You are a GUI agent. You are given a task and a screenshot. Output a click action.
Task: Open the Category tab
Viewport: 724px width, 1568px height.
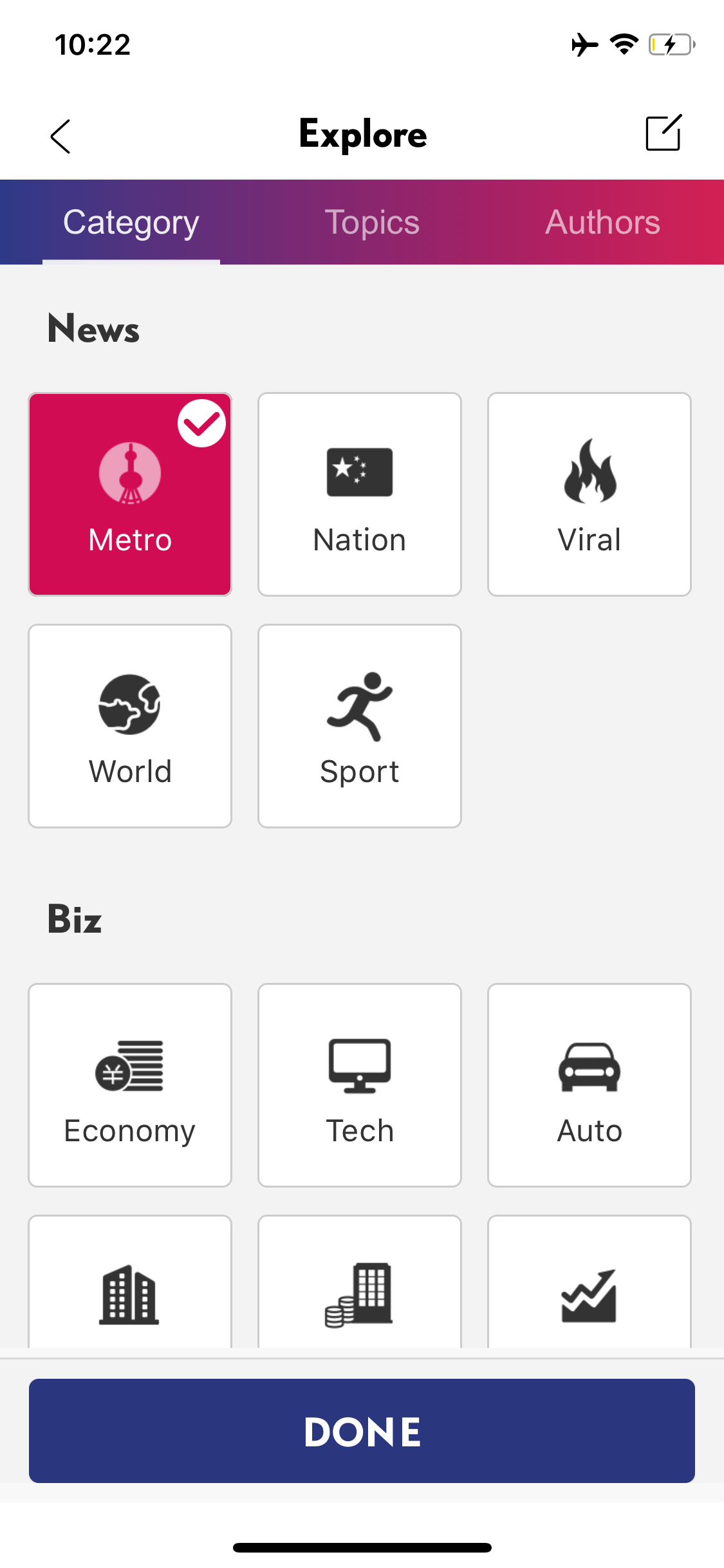click(x=131, y=223)
